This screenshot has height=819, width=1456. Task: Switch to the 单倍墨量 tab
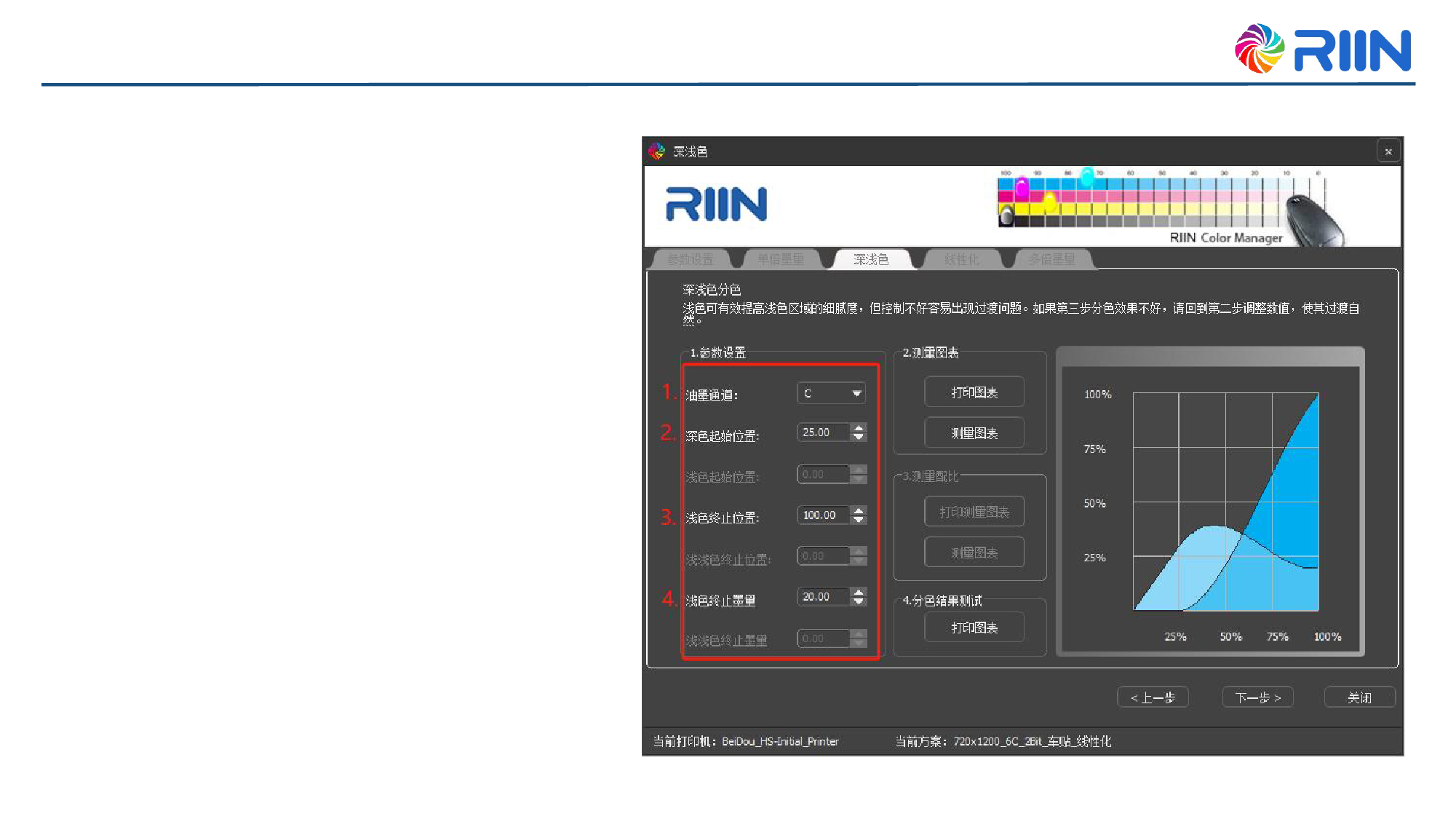point(780,259)
